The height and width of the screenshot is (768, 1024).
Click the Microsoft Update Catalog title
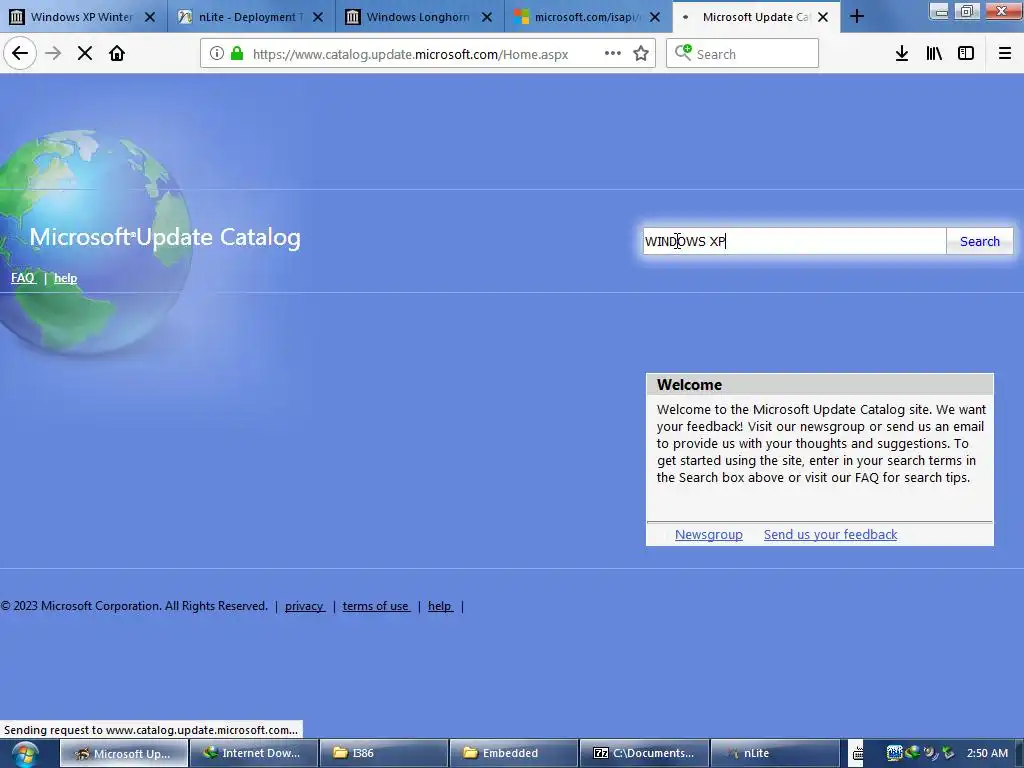pyautogui.click(x=165, y=237)
